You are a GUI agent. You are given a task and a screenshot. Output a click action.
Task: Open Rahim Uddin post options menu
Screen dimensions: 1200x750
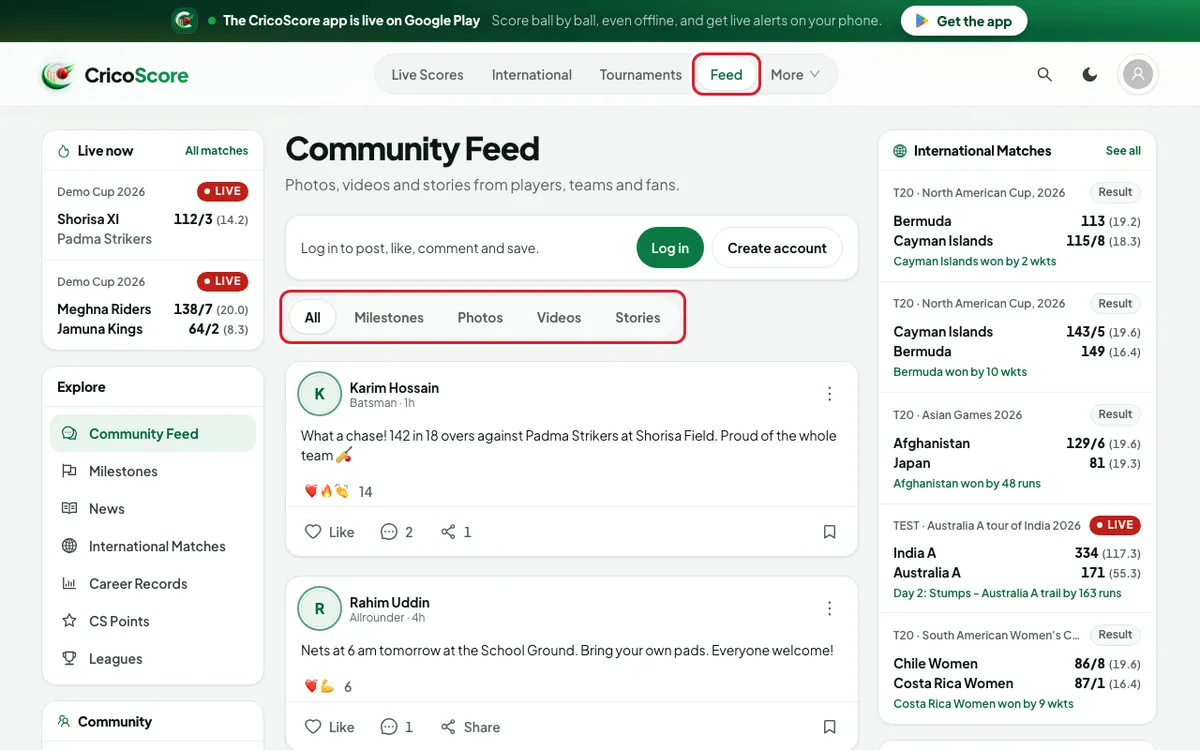829,608
